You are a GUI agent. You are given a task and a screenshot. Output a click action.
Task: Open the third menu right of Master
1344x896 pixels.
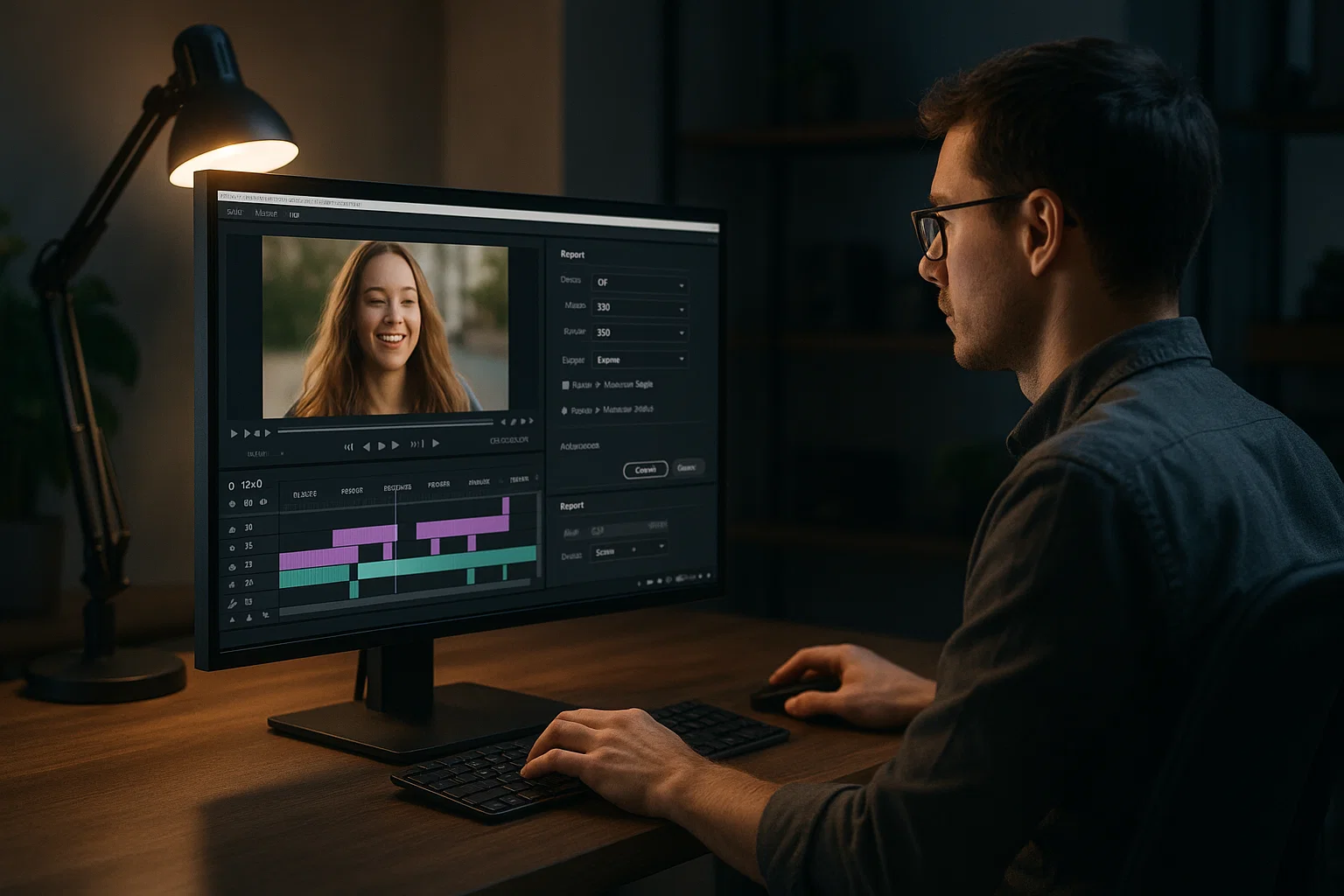[x=294, y=214]
